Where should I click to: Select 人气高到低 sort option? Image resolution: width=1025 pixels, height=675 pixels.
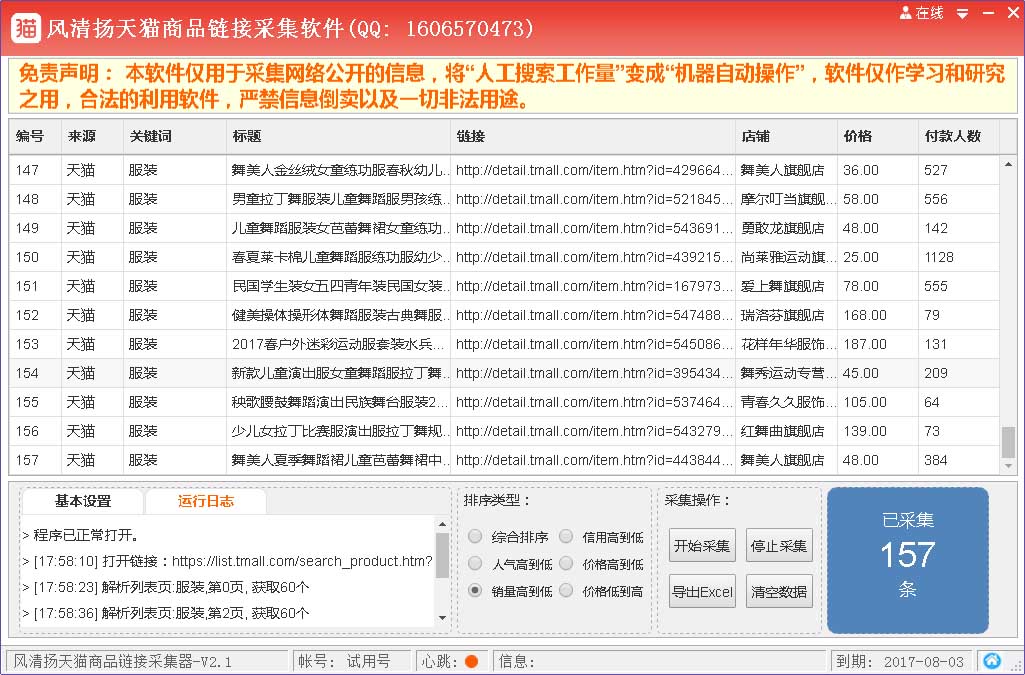point(475,563)
